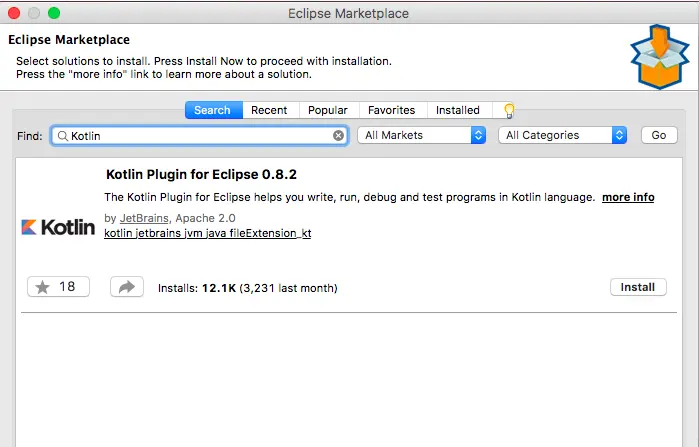Click the magnifying glass search icon
Image resolution: width=699 pixels, height=447 pixels.
point(63,136)
